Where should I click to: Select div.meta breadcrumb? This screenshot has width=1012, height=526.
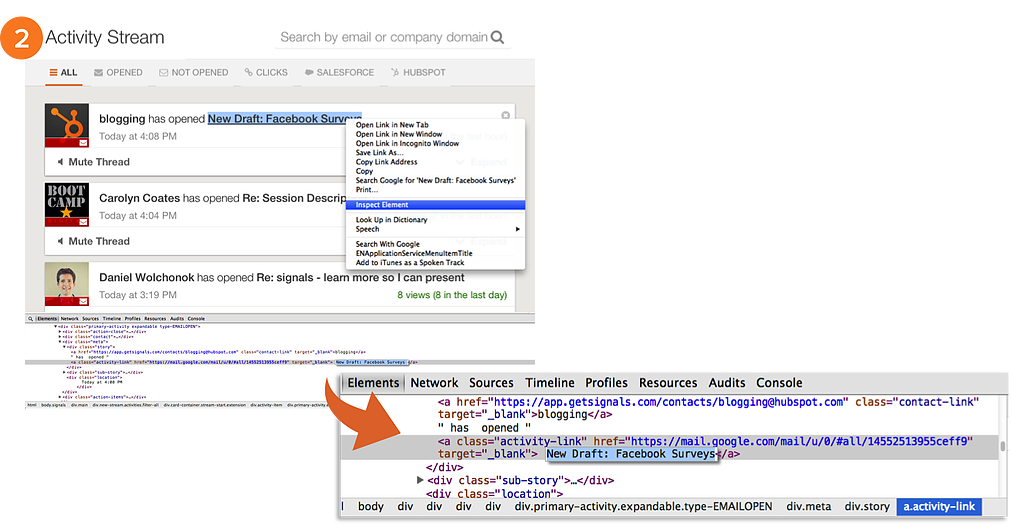(x=809, y=507)
